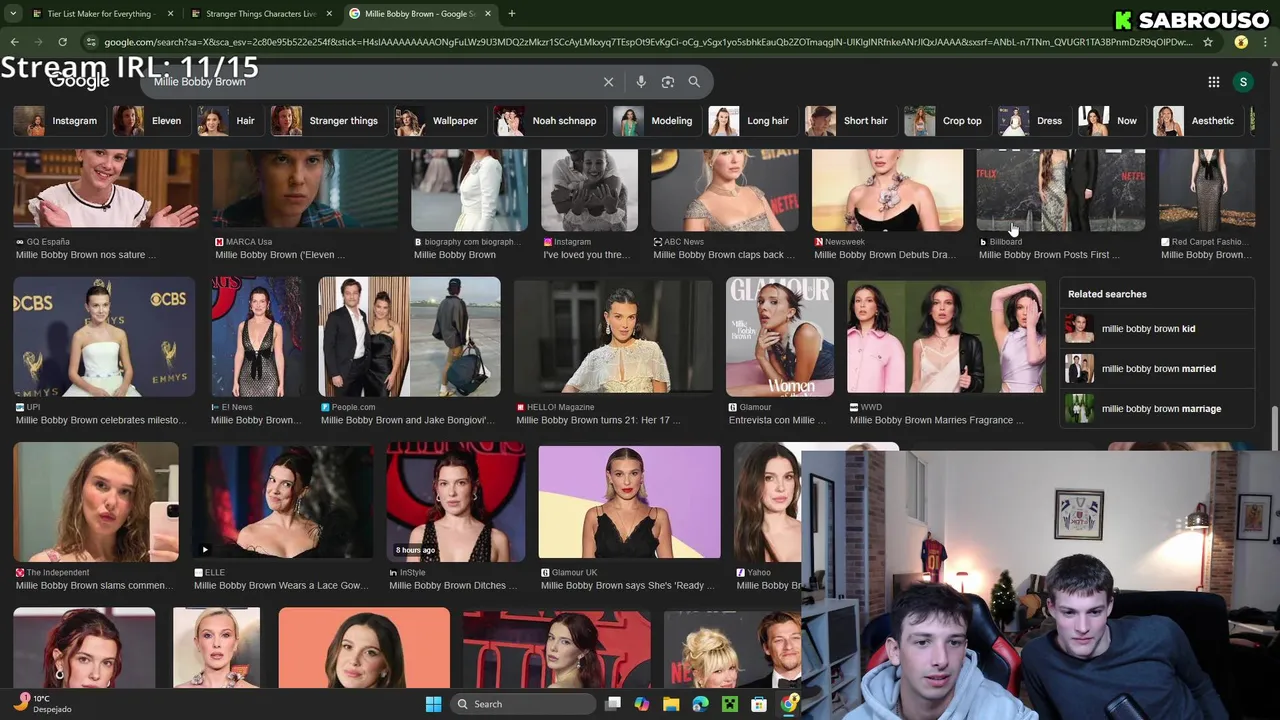Switch to Stranger Things Characters tab

(x=260, y=14)
